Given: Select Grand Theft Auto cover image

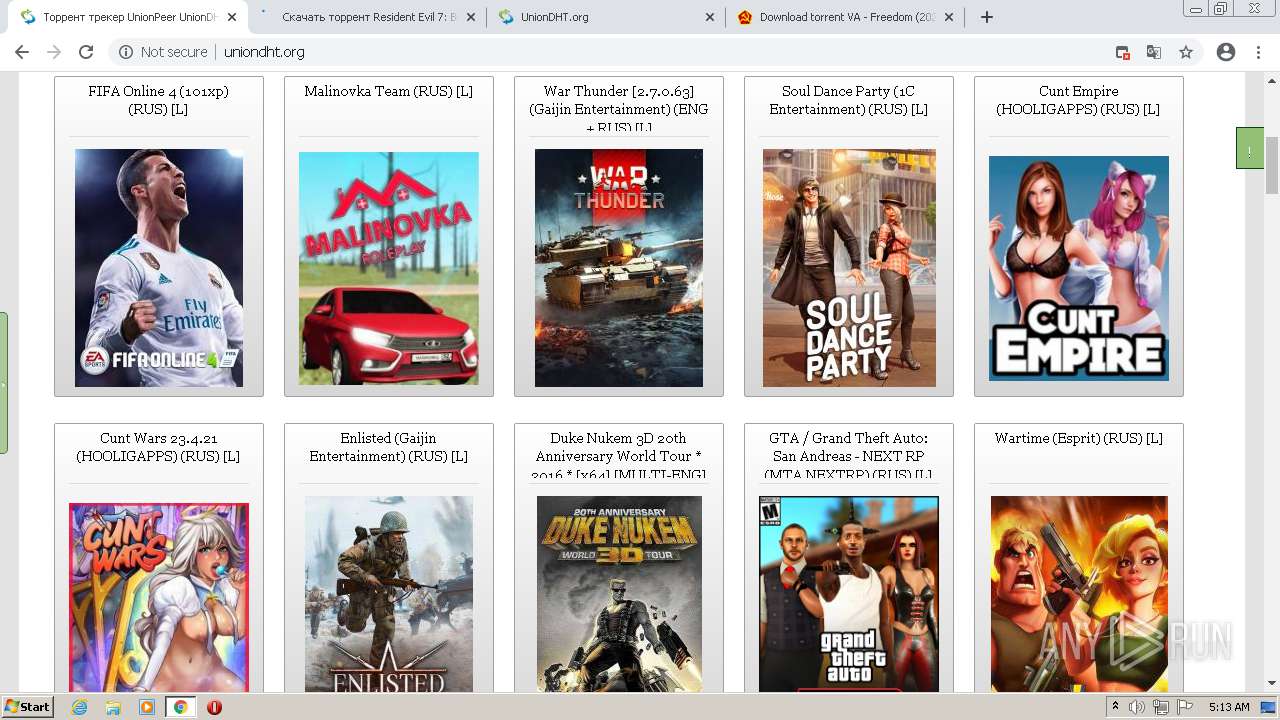Looking at the screenshot, I should [849, 594].
